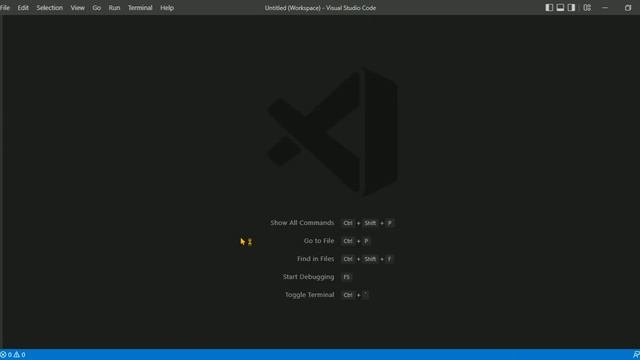Open the Edit menu
Screen dimensions: 640x360
point(23,8)
